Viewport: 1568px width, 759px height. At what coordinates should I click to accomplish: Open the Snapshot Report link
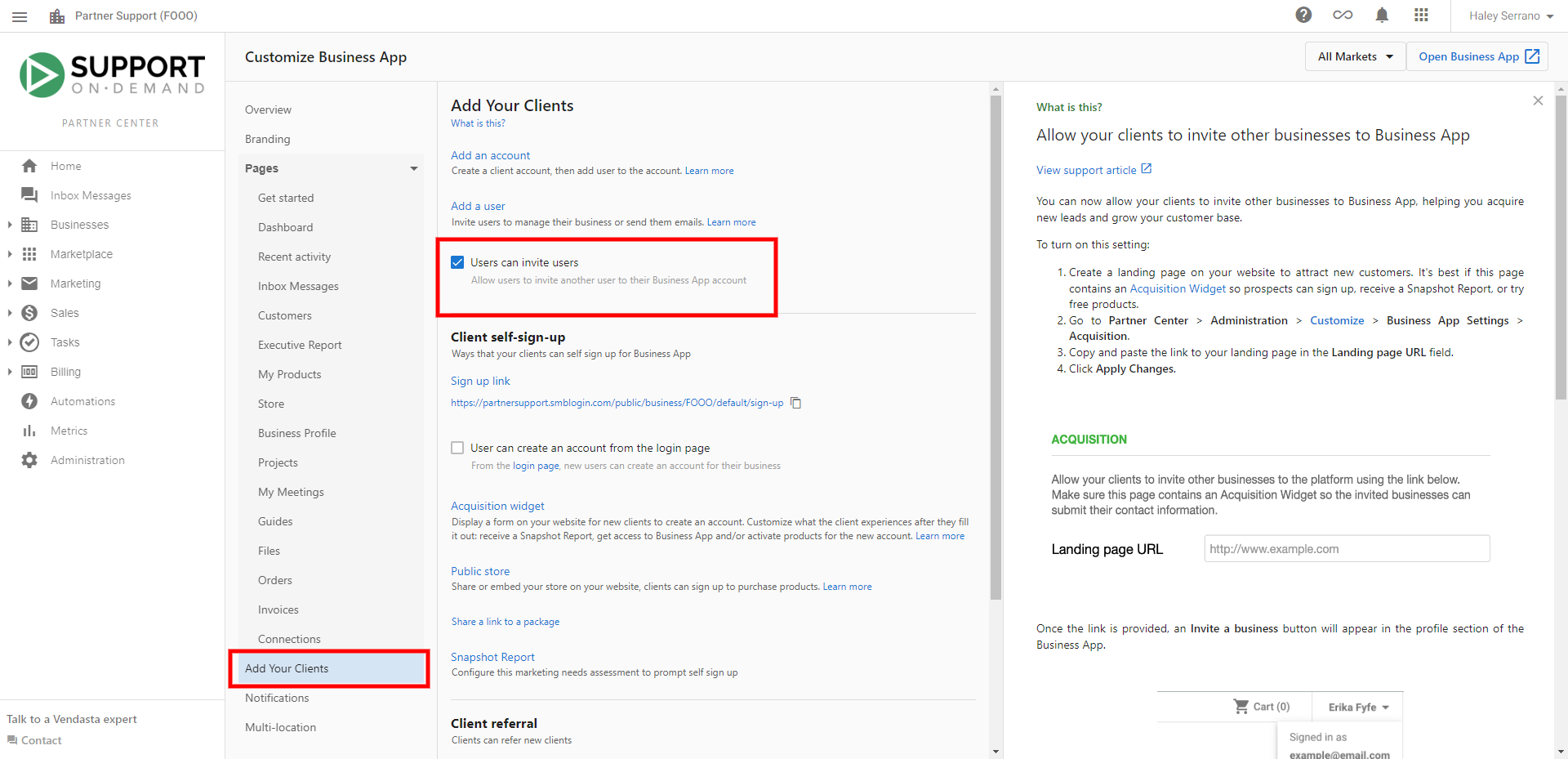pyautogui.click(x=492, y=657)
